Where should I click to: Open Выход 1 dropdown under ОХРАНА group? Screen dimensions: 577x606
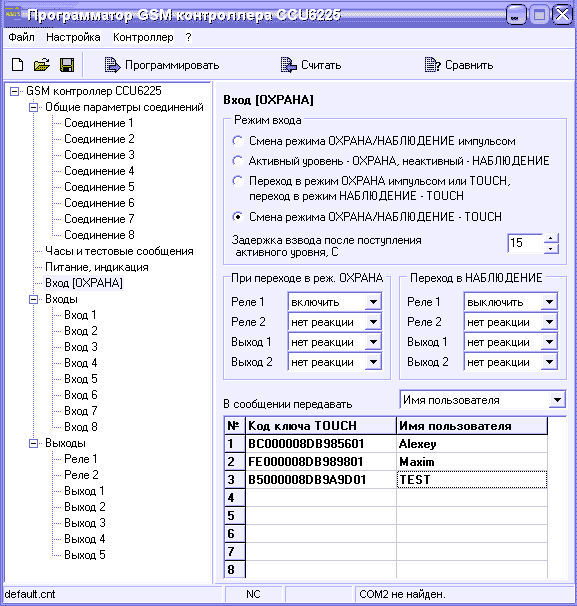click(373, 342)
